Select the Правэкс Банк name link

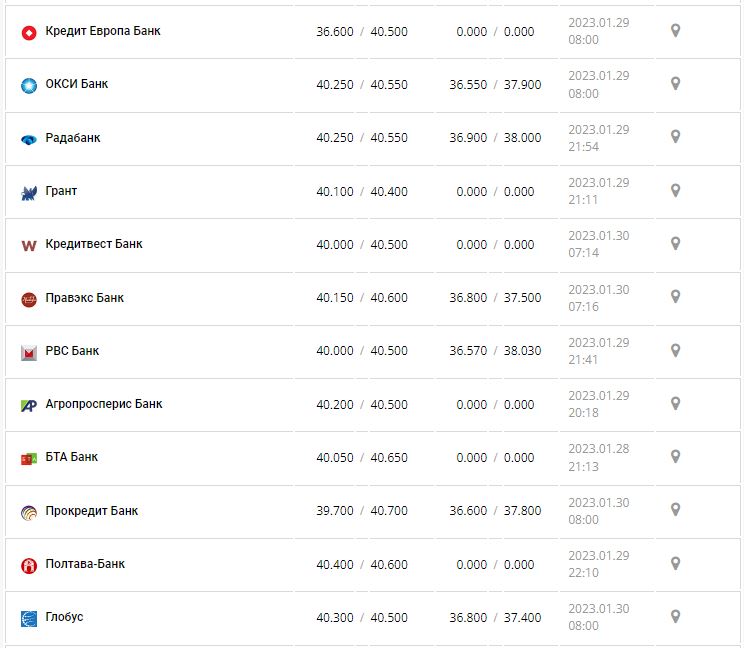coord(85,298)
